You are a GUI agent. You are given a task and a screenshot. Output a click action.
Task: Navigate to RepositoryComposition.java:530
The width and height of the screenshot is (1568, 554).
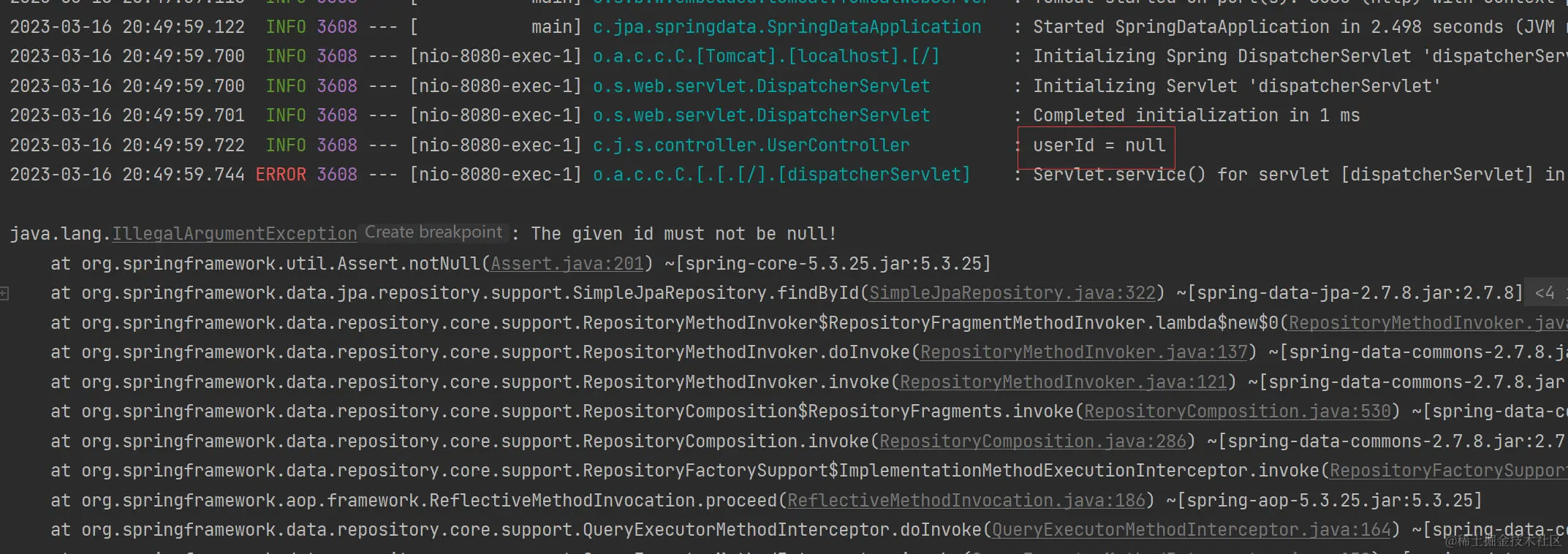coord(1238,411)
